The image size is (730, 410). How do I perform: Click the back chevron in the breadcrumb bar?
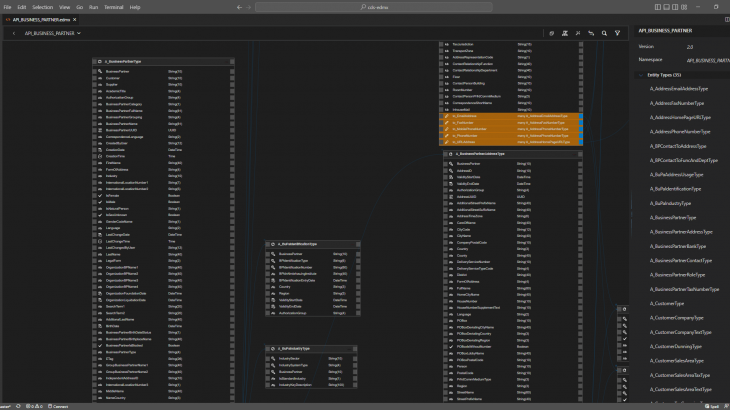[x=14, y=34]
